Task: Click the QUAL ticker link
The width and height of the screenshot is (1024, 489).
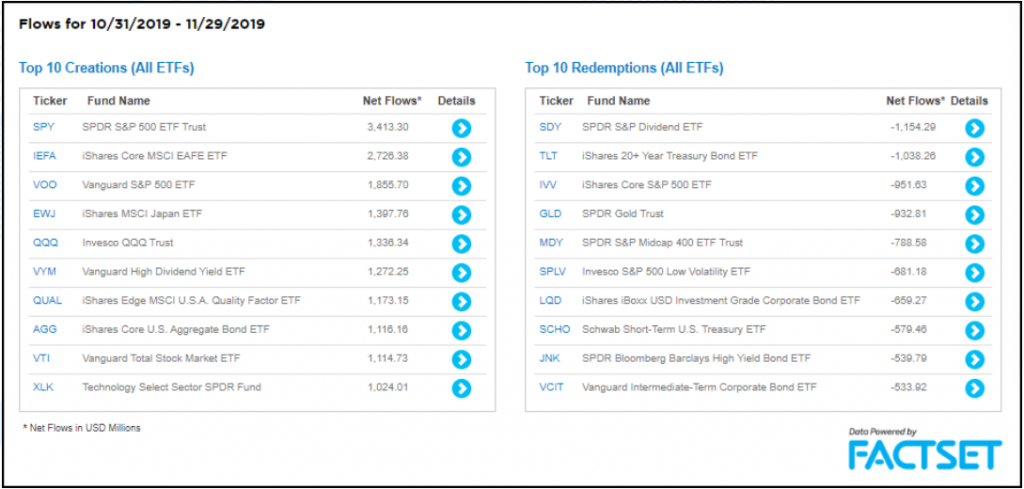Action: [x=48, y=300]
